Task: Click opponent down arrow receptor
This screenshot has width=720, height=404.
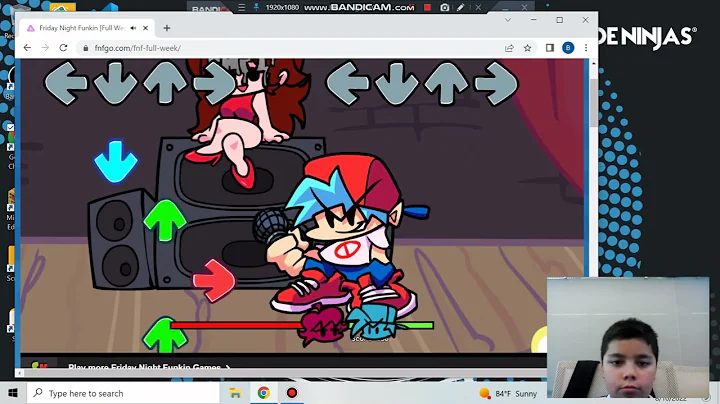Action: click(115, 83)
